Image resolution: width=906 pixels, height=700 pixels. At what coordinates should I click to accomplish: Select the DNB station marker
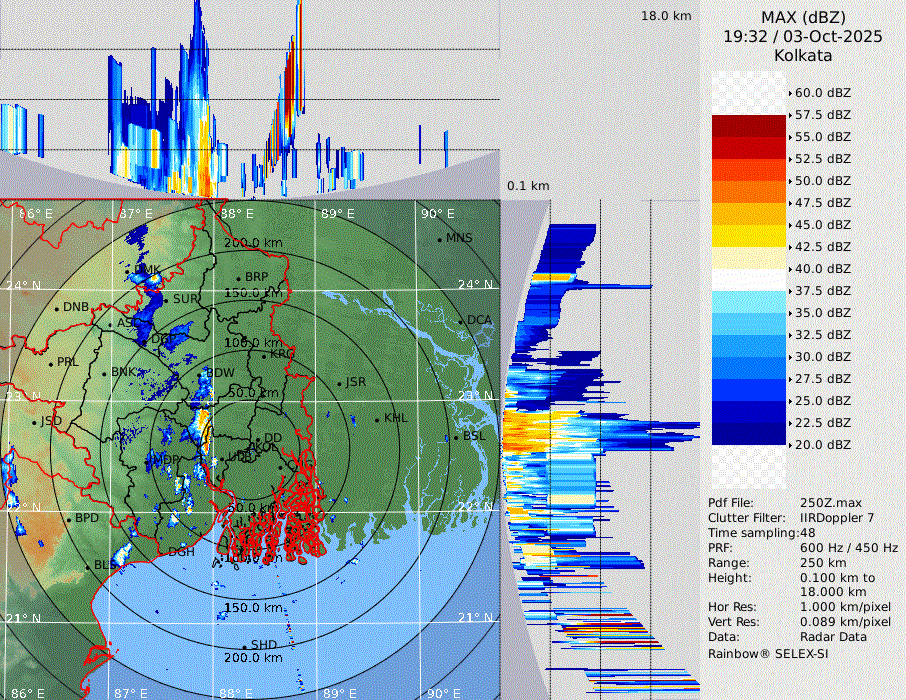click(57, 308)
